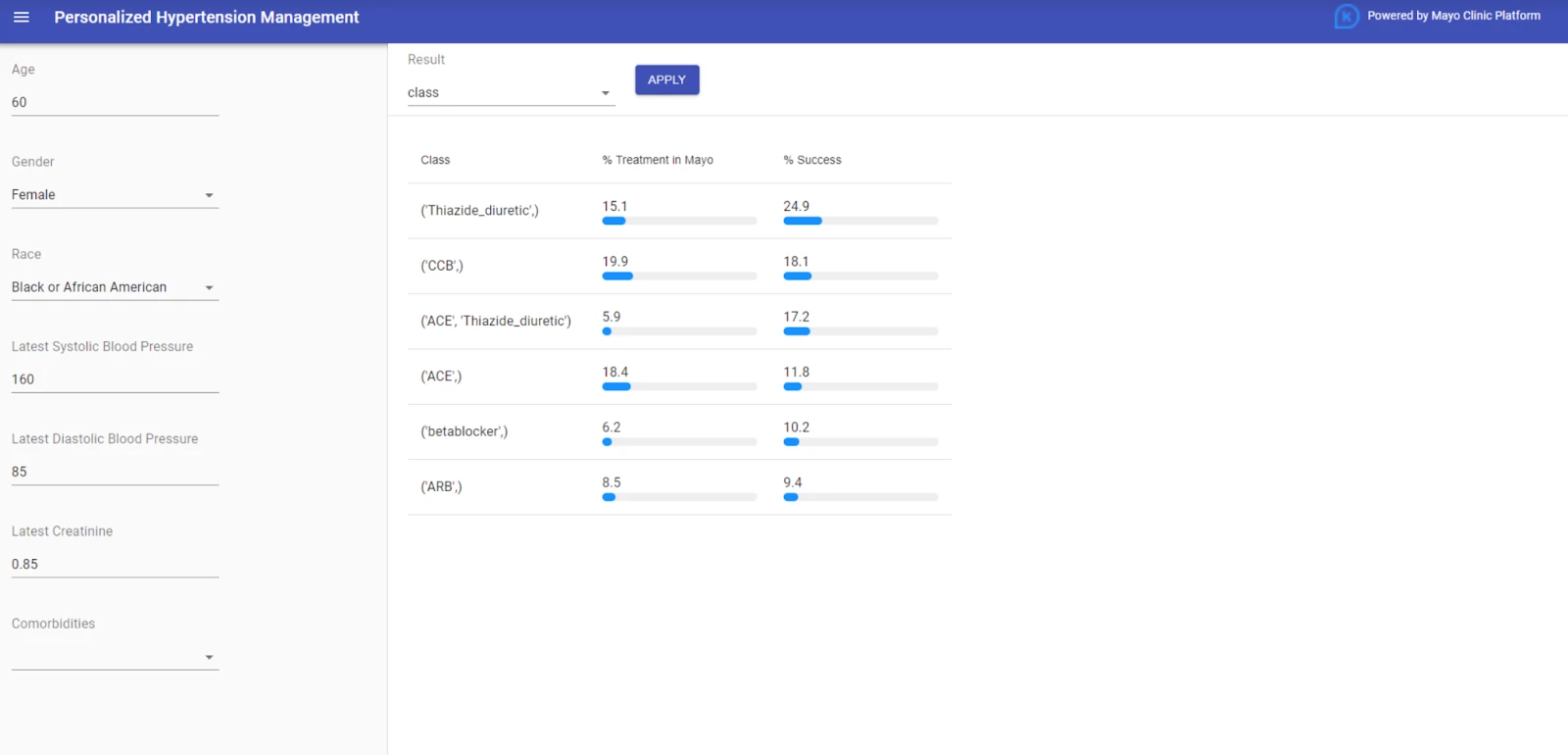
Task: Click the CCB 19.9 treatment progress bar
Action: (679, 277)
